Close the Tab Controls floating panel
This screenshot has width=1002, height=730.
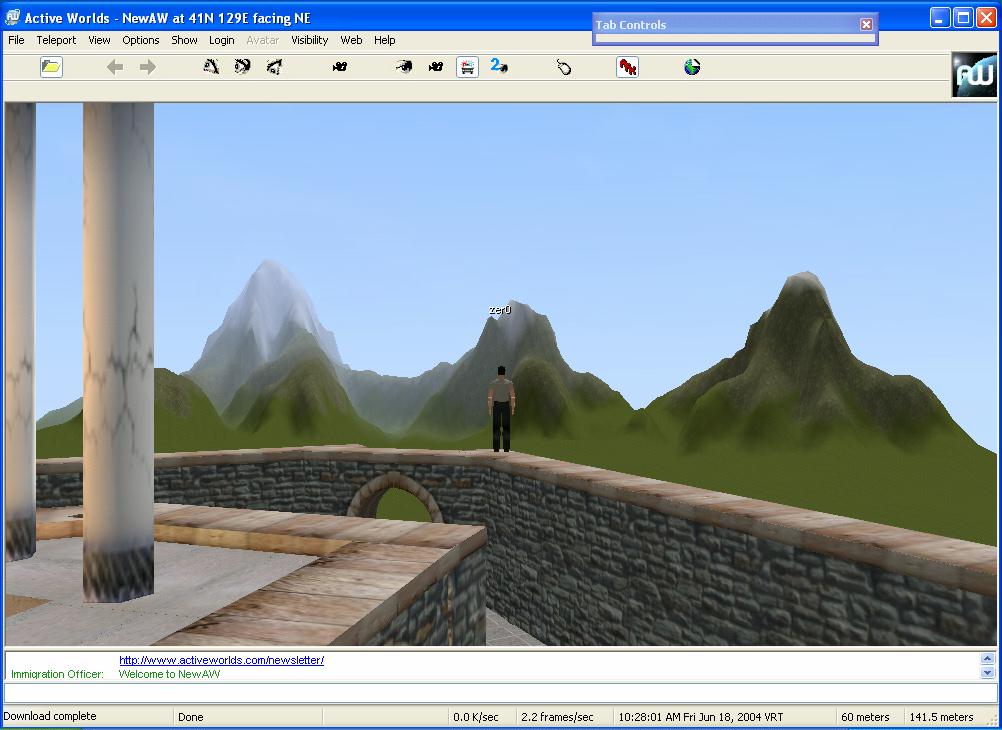coord(866,24)
